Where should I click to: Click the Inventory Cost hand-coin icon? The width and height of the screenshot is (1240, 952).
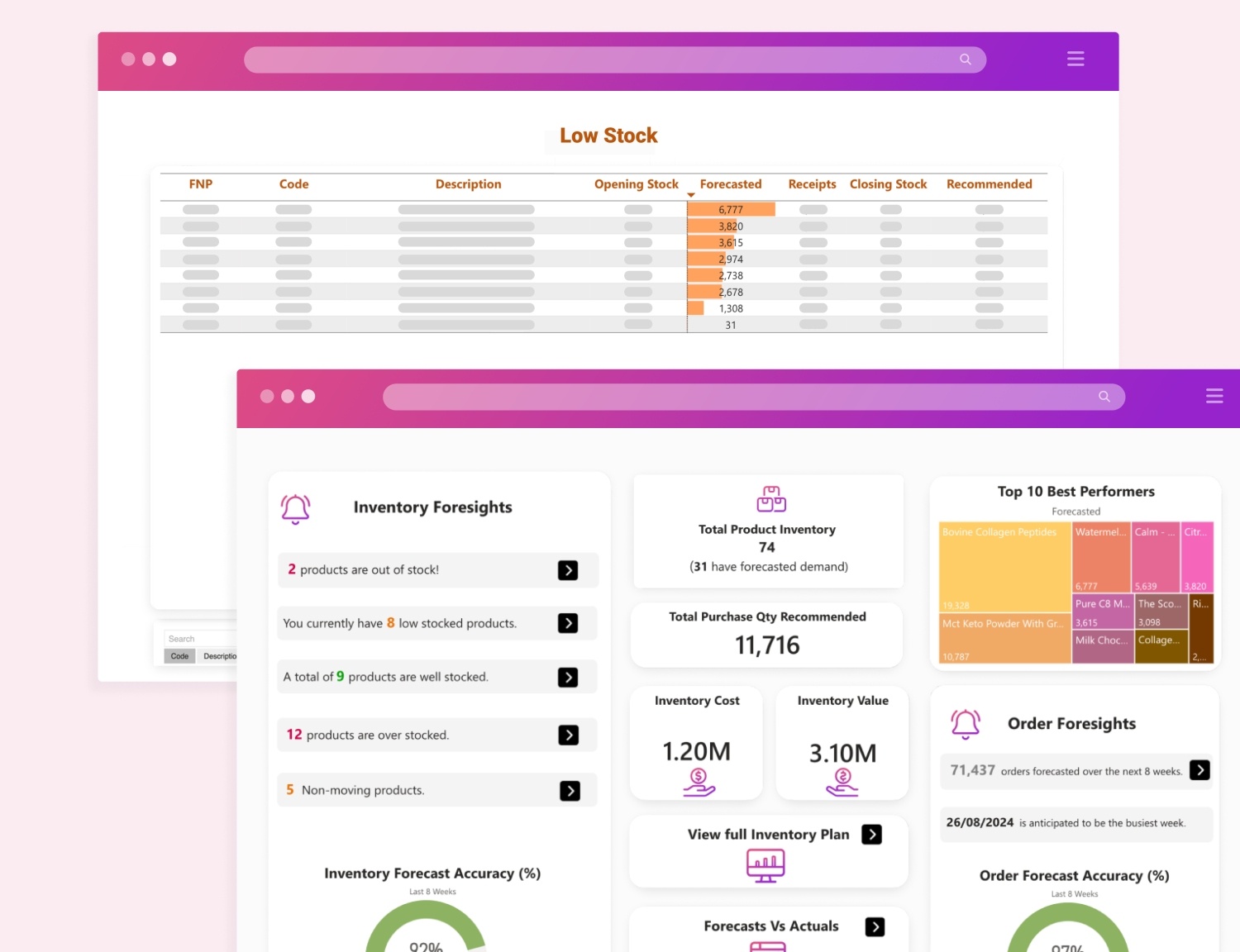pos(699,782)
